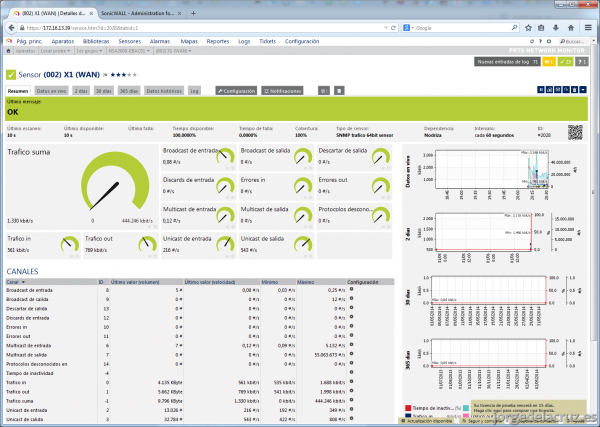The image size is (600, 427).
Task: Click the dark Configuración button
Action: (x=236, y=91)
